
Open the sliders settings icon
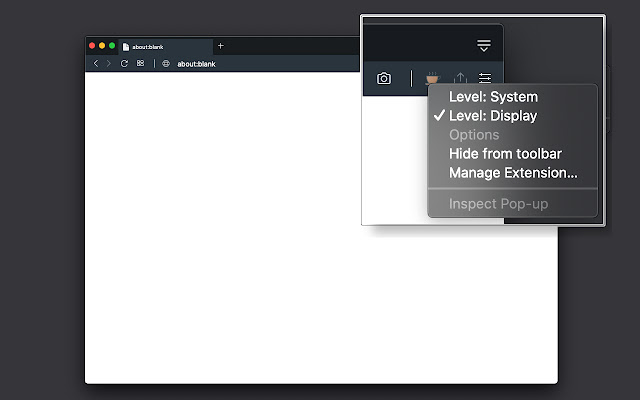click(x=485, y=78)
